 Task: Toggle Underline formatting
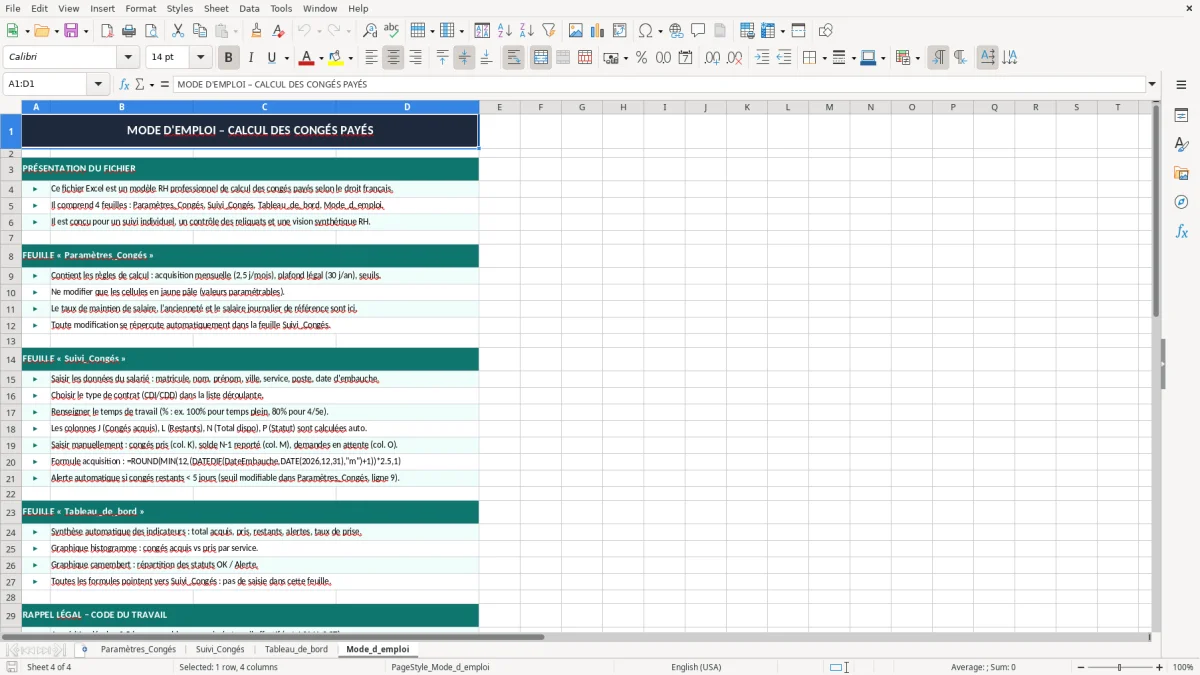[272, 58]
